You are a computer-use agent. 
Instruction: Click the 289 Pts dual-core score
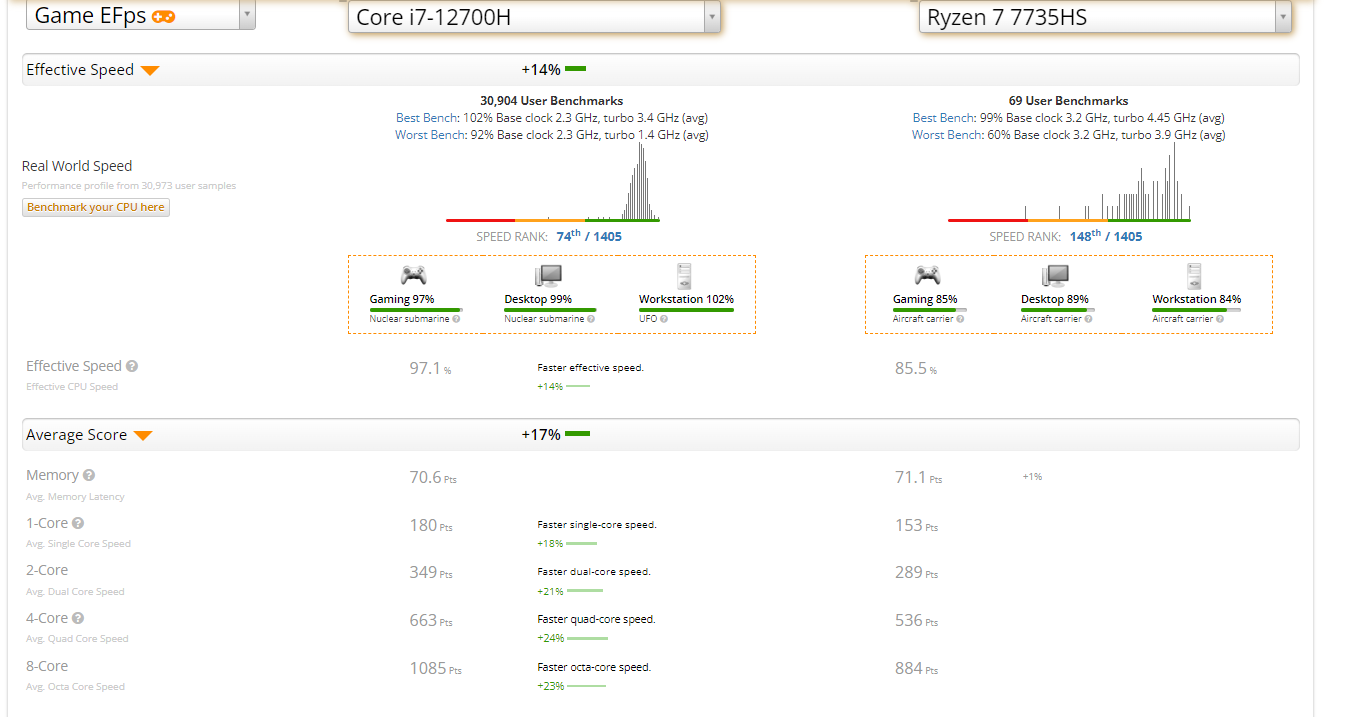916,573
